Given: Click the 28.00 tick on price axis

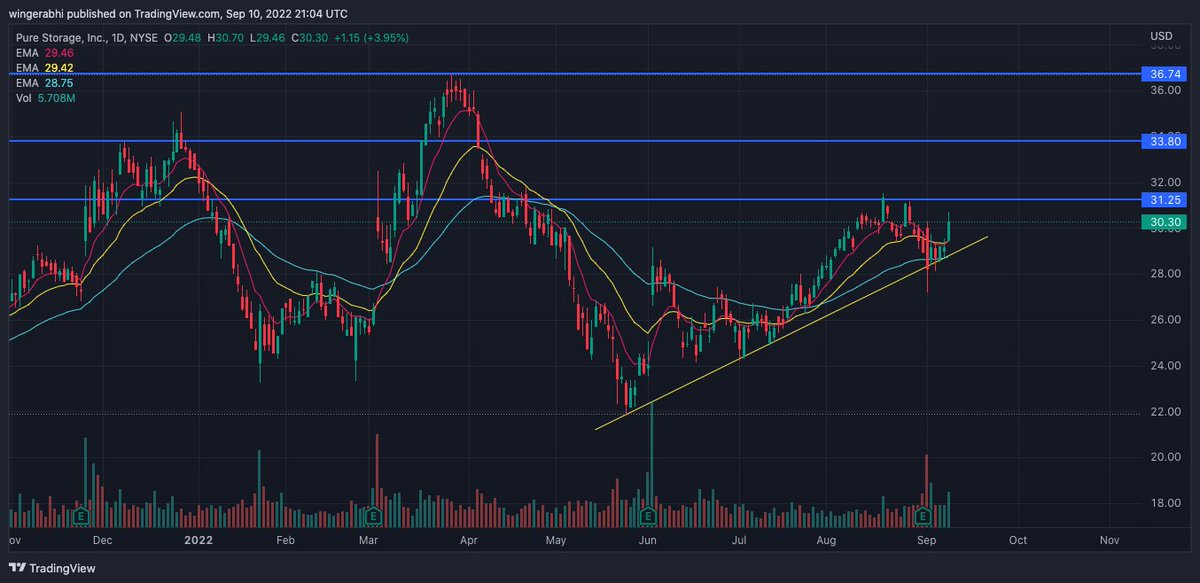Looking at the screenshot, I should pyautogui.click(x=1166, y=274).
